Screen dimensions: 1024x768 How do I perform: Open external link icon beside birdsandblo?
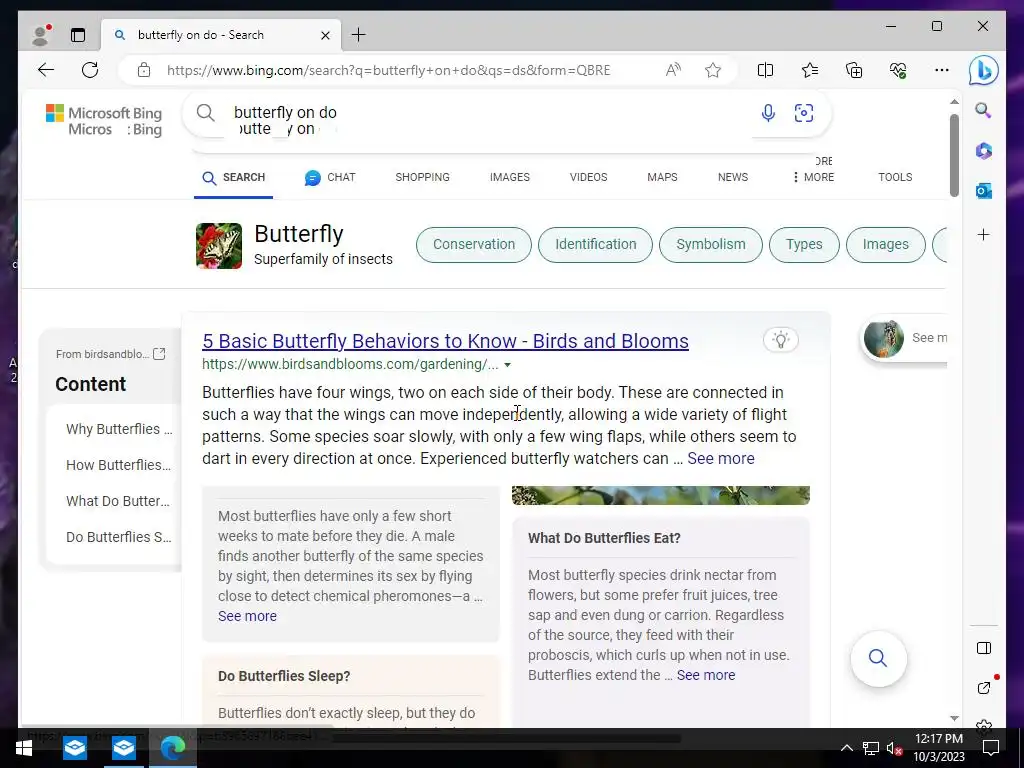pyautogui.click(x=159, y=354)
